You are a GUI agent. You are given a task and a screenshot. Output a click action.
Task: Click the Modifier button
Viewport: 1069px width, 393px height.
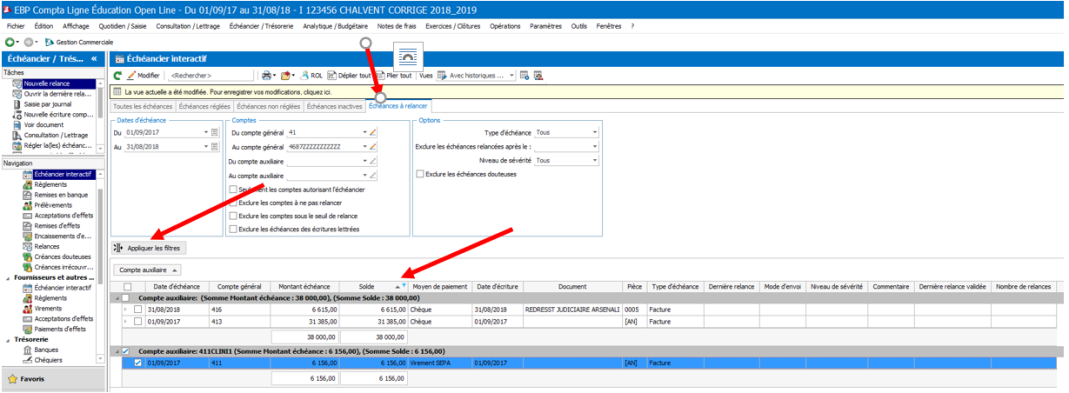pos(143,76)
